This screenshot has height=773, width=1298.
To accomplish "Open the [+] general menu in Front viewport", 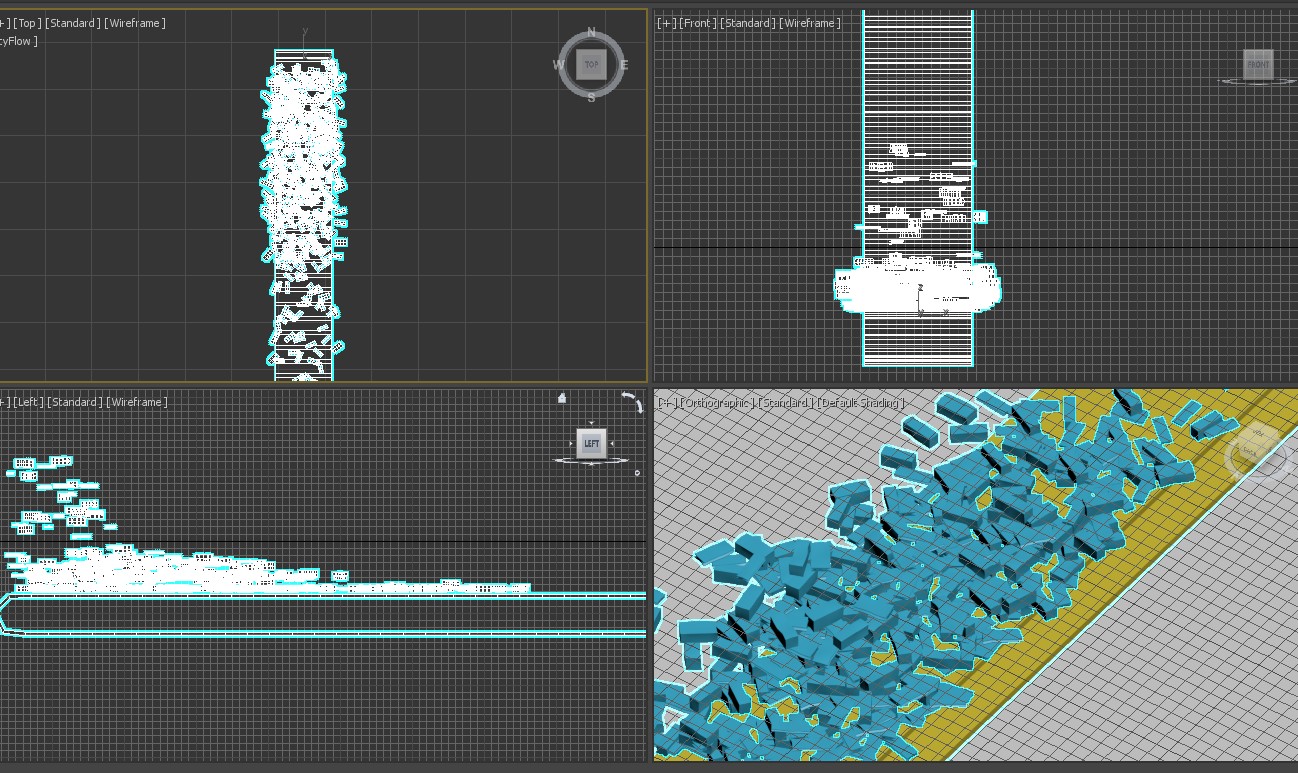I will (x=666, y=23).
